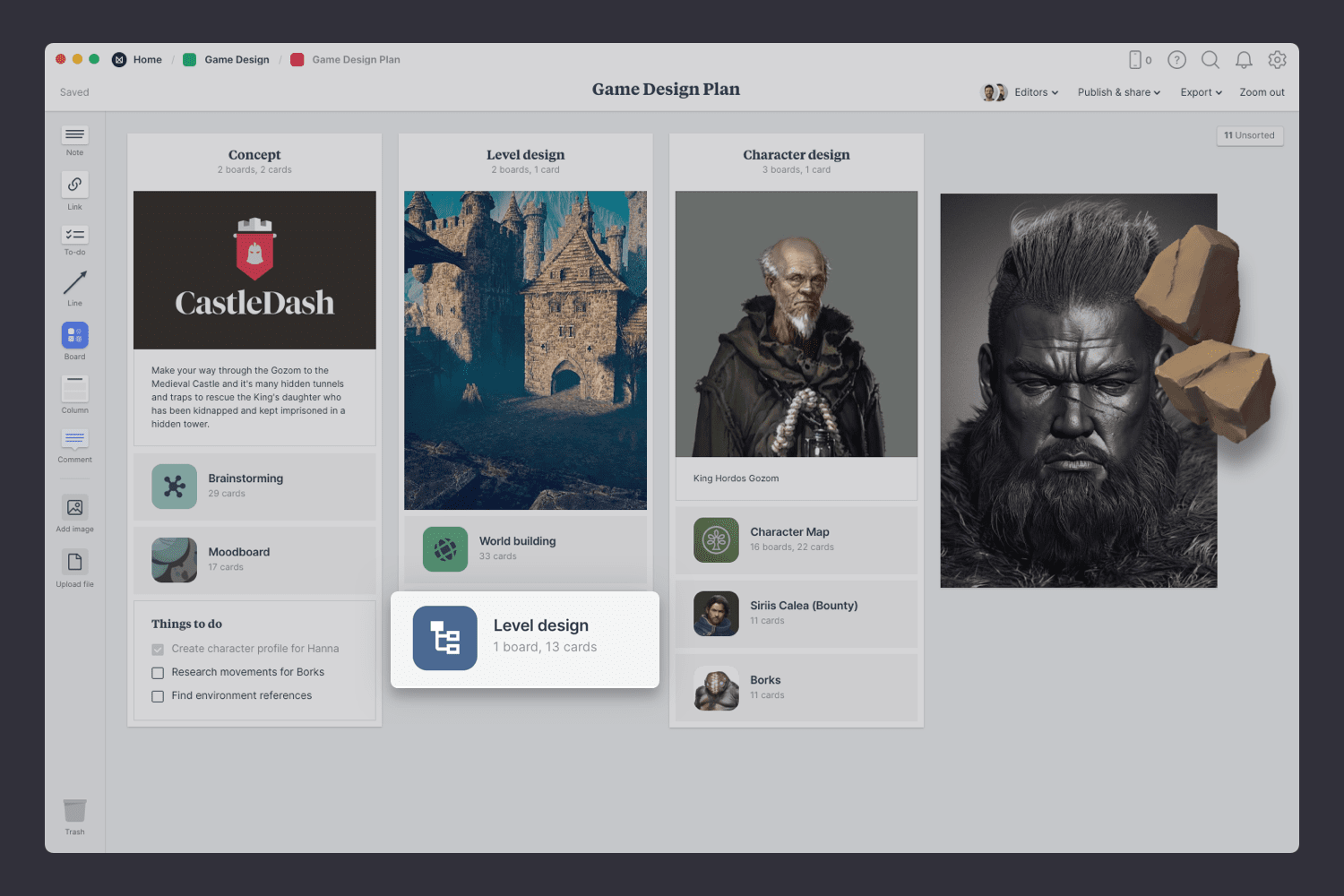Click the Siriis Calea (Bounty) title
1344x896 pixels.
pyautogui.click(x=804, y=606)
